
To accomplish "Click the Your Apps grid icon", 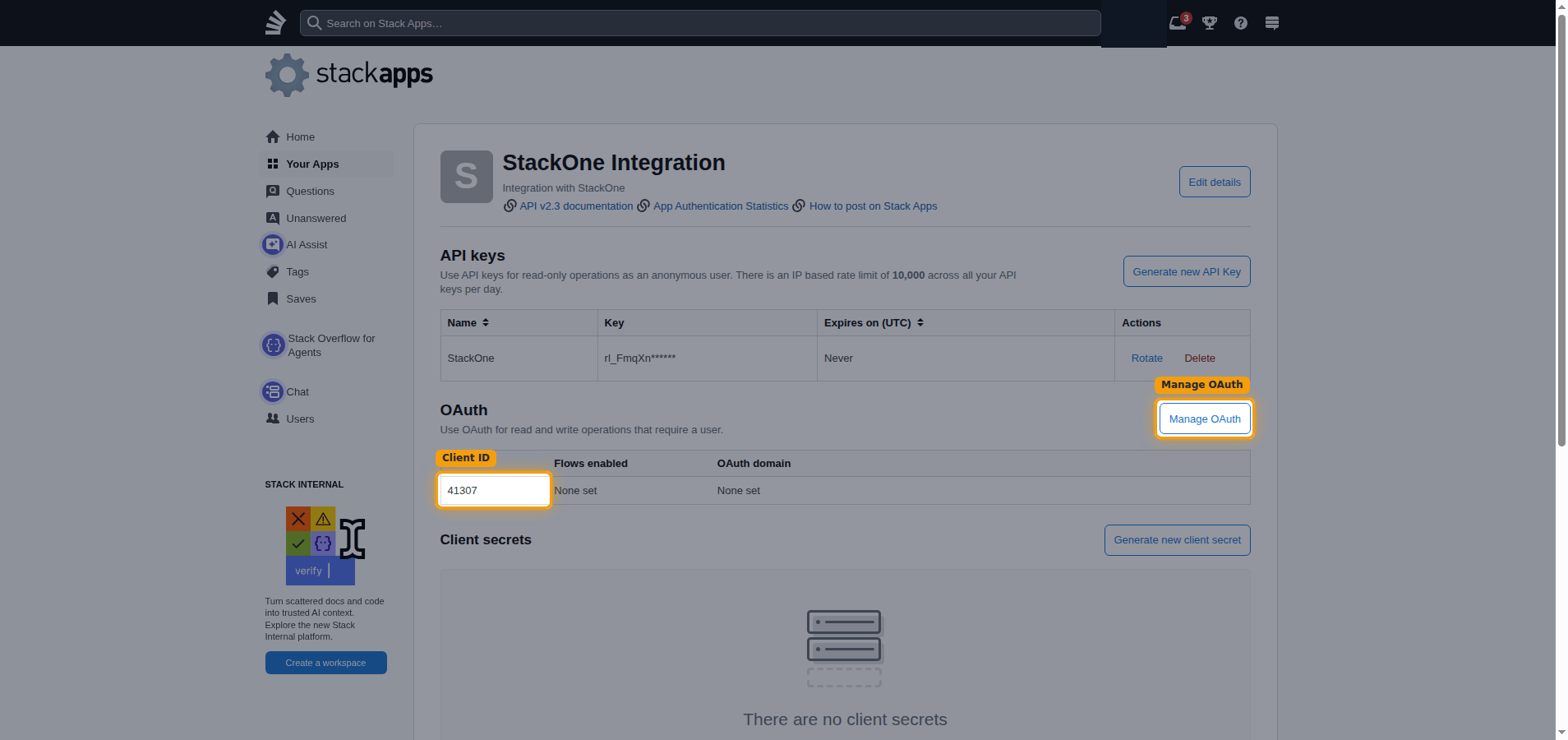I will [x=273, y=164].
